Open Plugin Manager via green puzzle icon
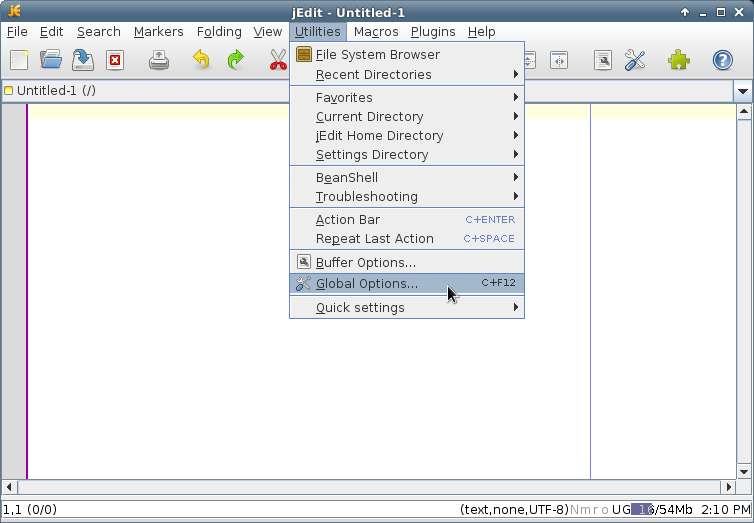The image size is (754, 523). (679, 60)
